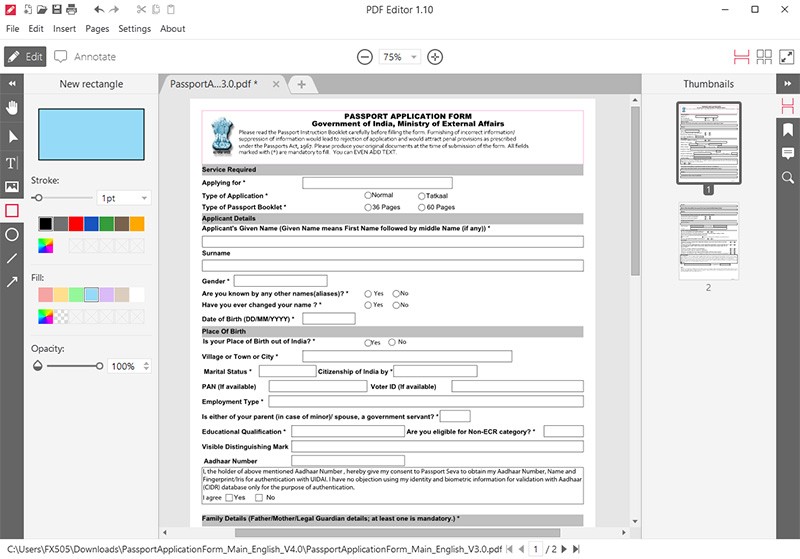Open page 2 thumbnail

point(708,241)
